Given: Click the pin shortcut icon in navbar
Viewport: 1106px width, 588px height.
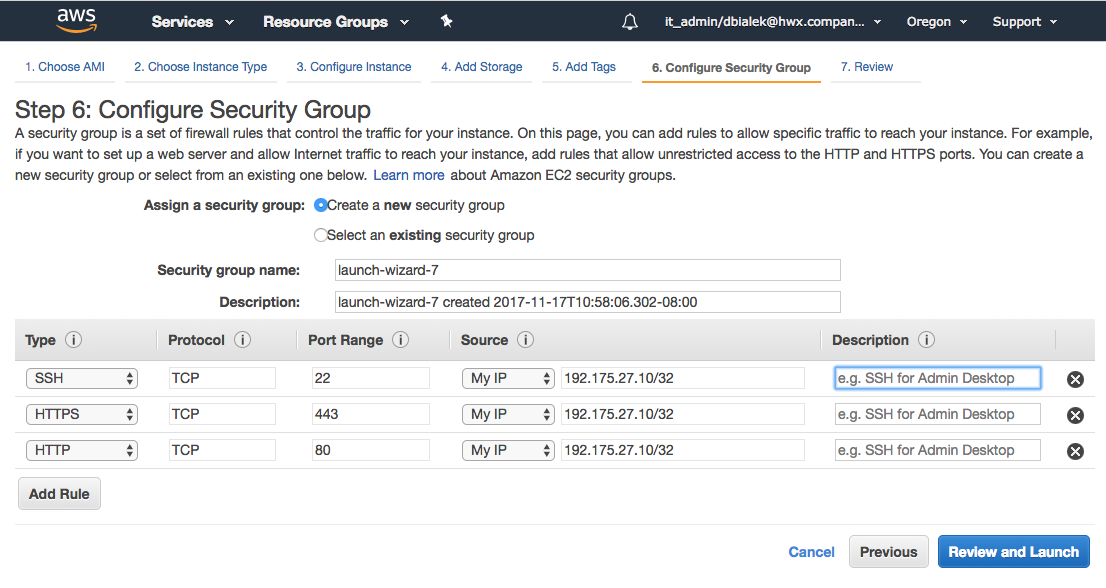Looking at the screenshot, I should (x=446, y=21).
